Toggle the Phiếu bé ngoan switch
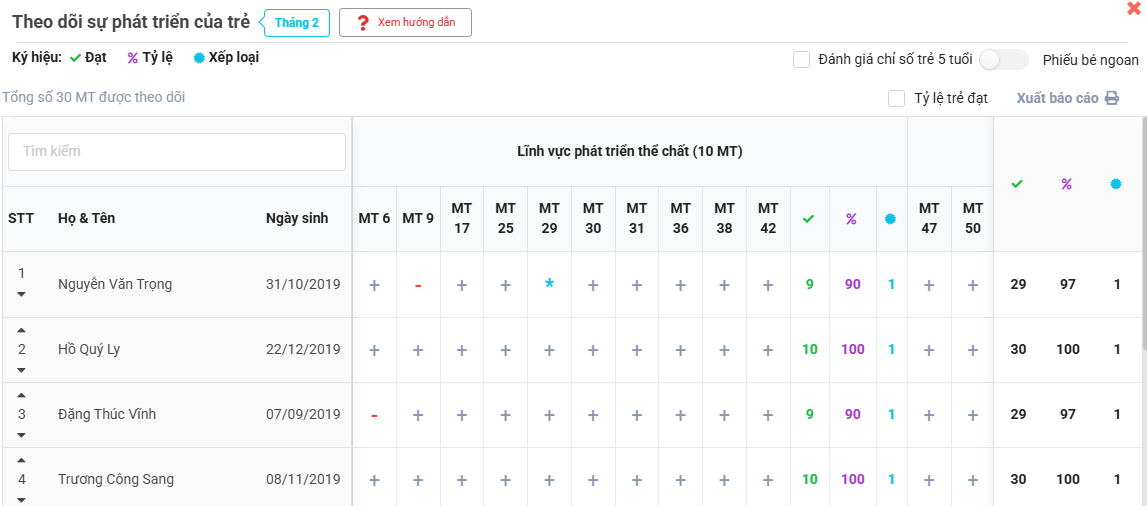The height and width of the screenshot is (506, 1147). coord(1003,59)
